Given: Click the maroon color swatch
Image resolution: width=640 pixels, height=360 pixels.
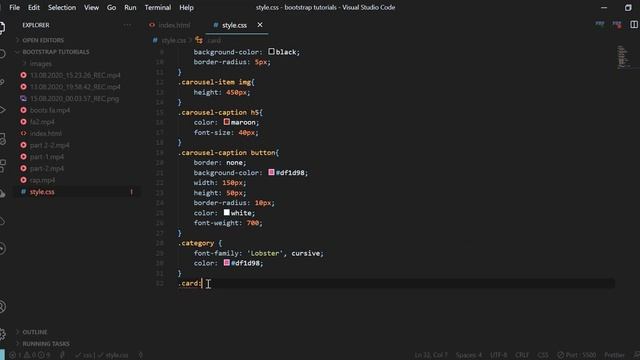Looking at the screenshot, I should tap(227, 122).
